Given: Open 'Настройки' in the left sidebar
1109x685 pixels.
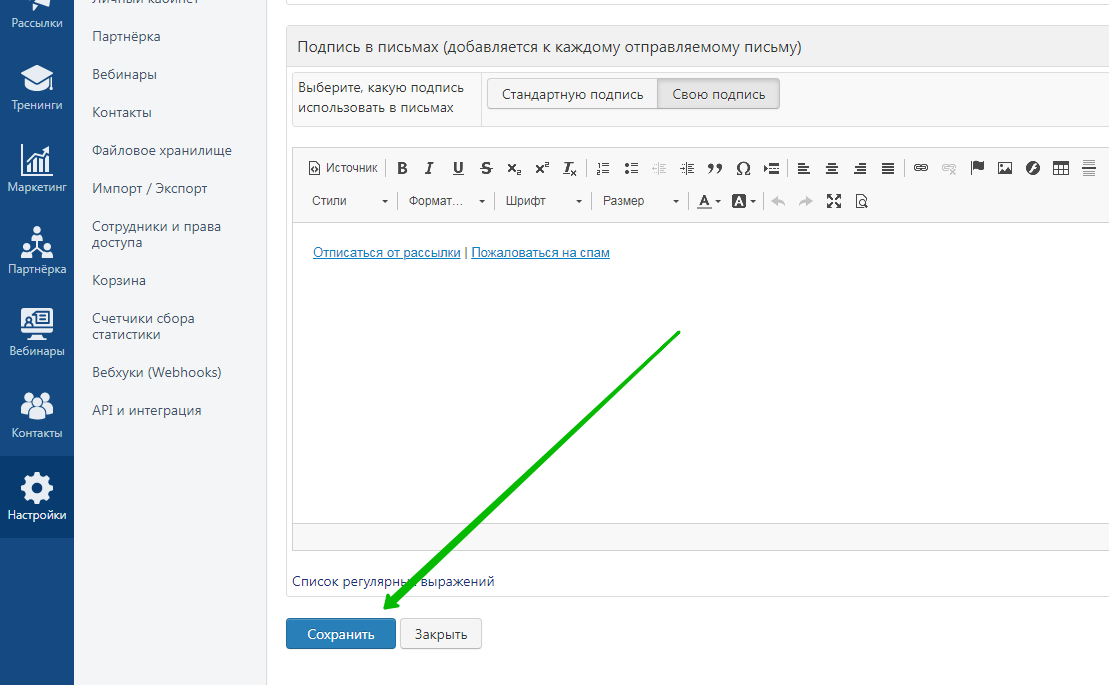Looking at the screenshot, I should coord(37,497).
